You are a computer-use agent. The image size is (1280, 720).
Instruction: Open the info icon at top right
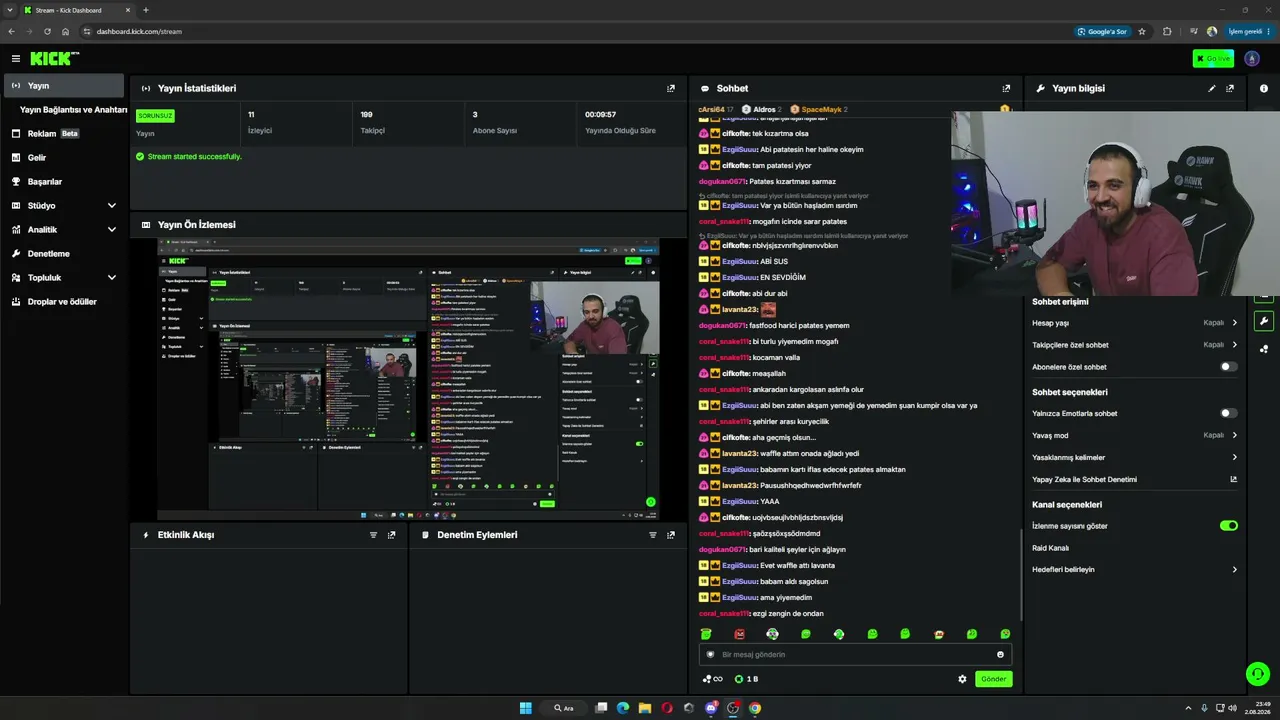point(1264,88)
